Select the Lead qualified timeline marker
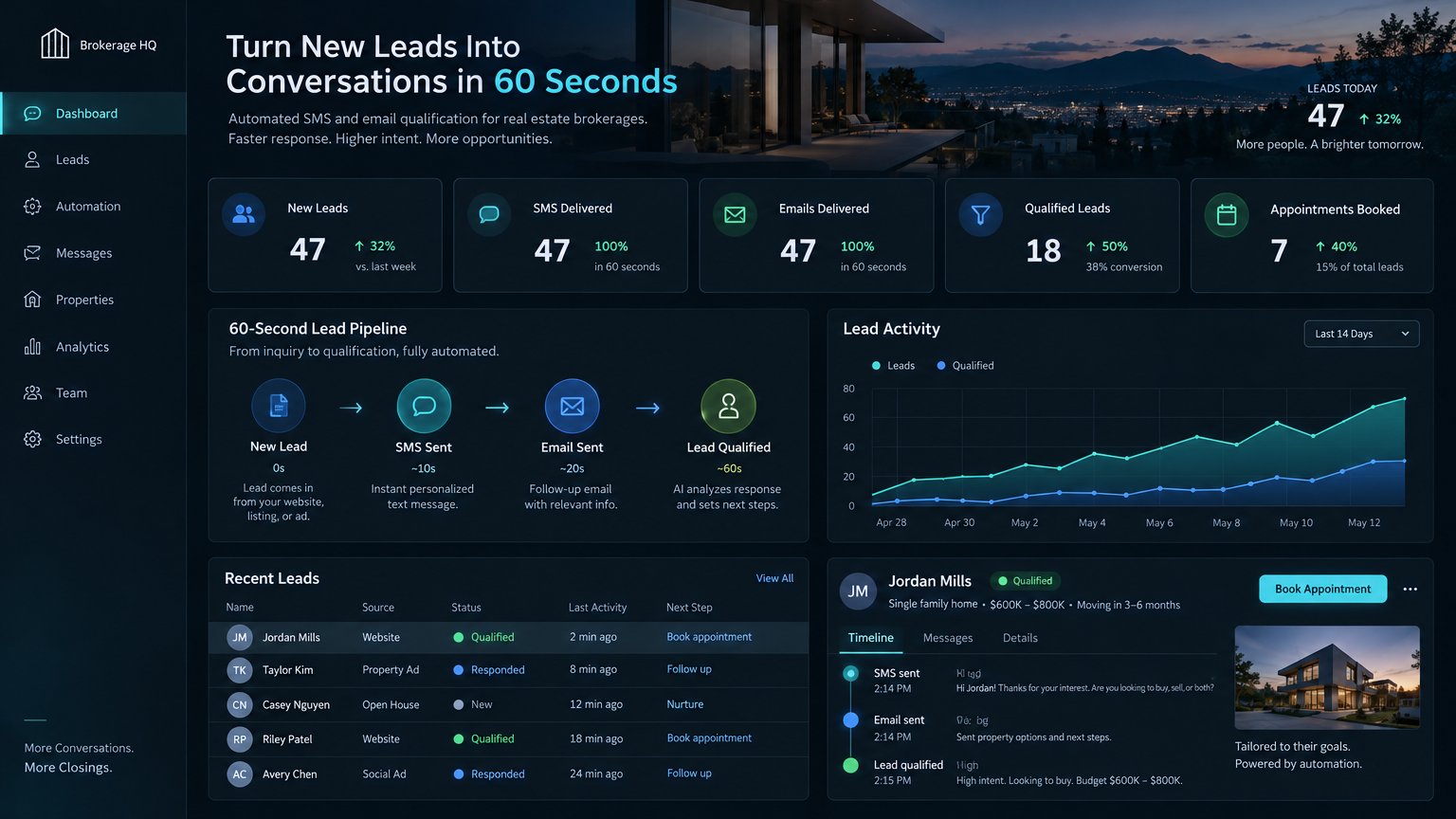Screen dimensions: 1456x819 coord(850,765)
